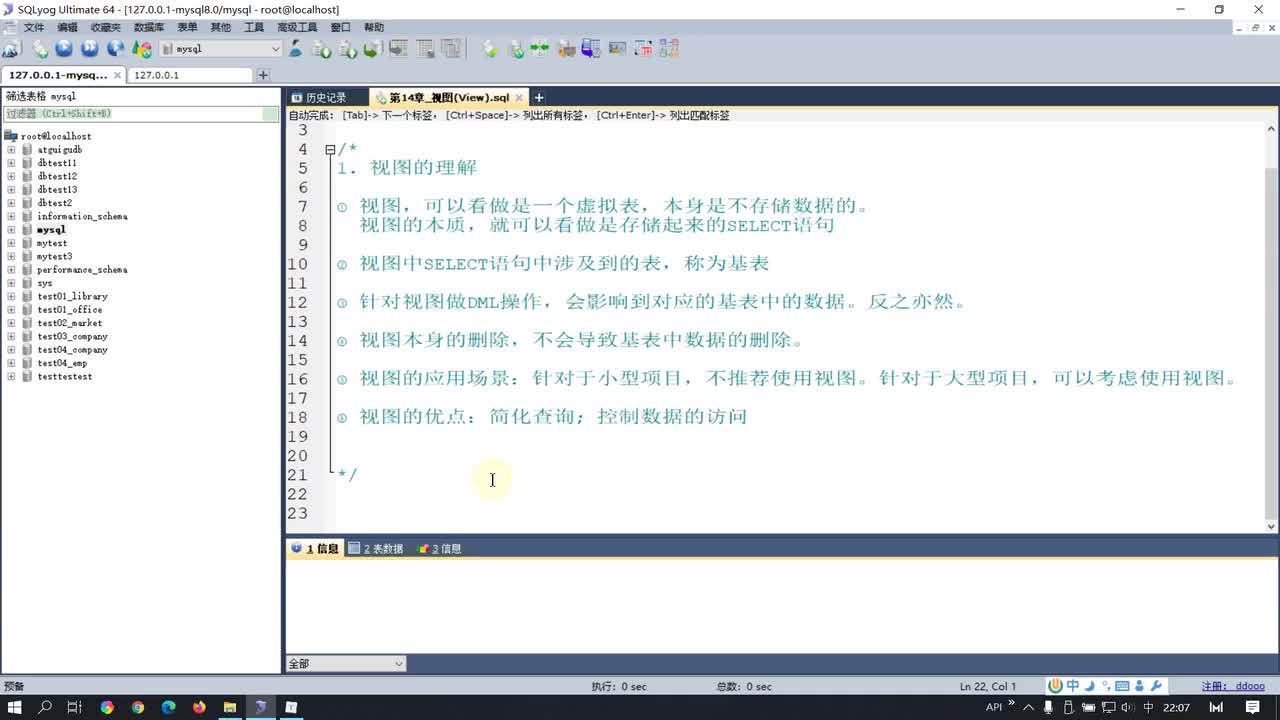
Task: Expand the information_schema database node
Action: click(x=11, y=216)
